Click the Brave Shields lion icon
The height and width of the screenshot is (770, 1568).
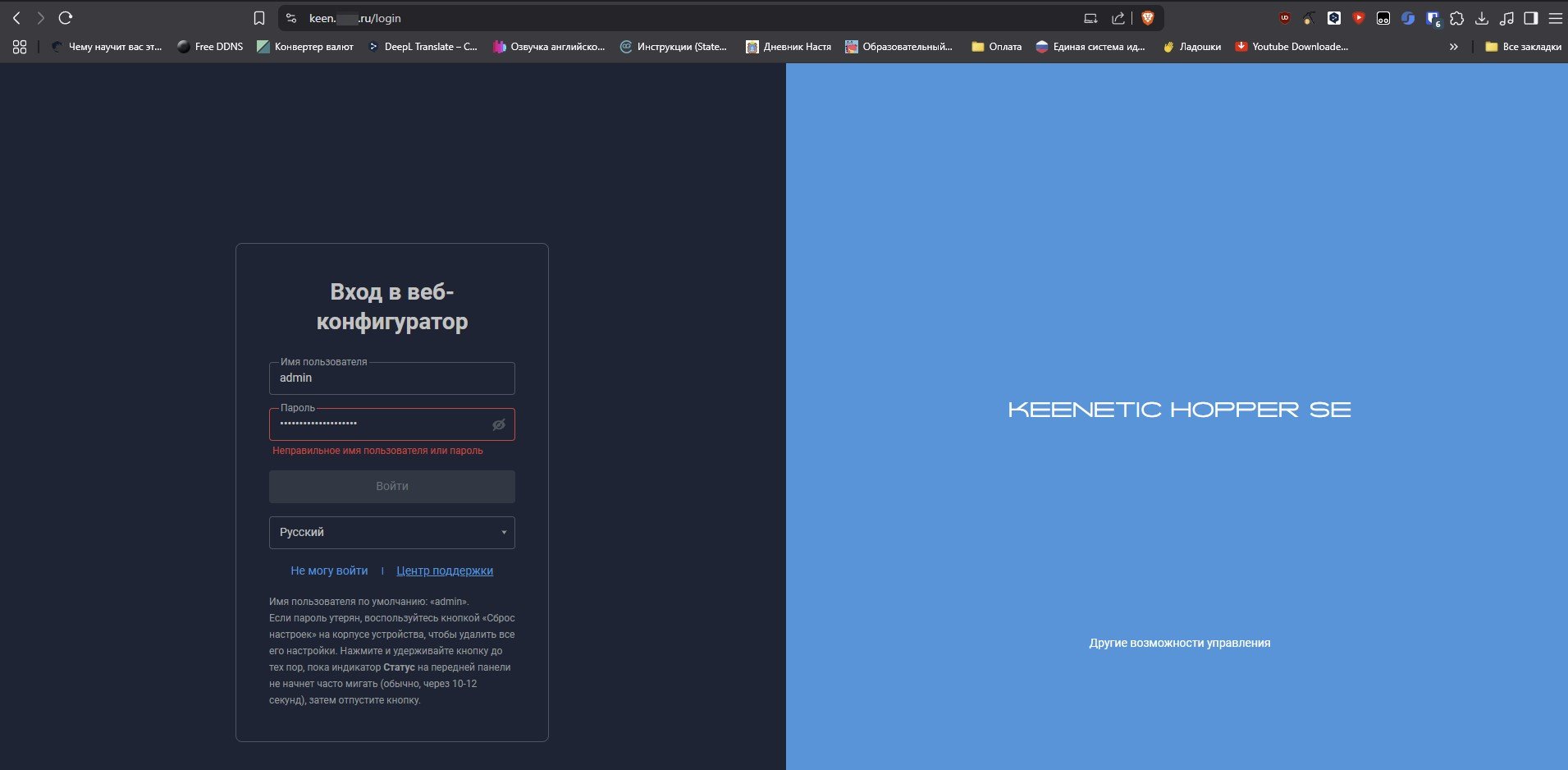[1147, 18]
